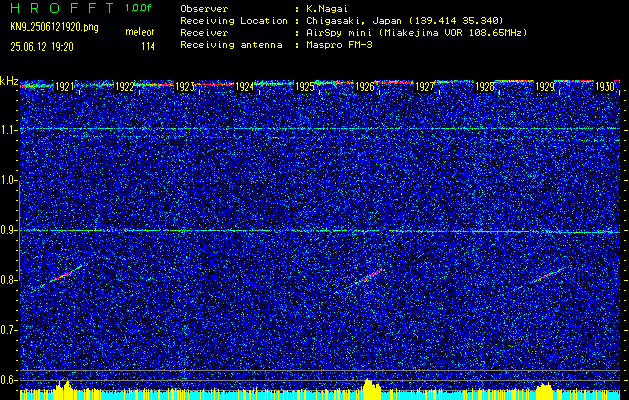
Task: Click the 1.0 frequency axis label
Action: click(x=8, y=181)
